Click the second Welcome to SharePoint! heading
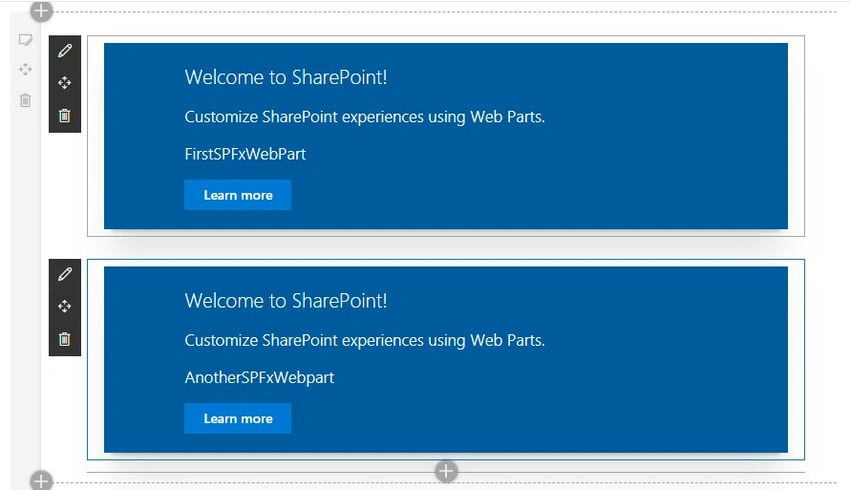This screenshot has width=850, height=490. (286, 300)
